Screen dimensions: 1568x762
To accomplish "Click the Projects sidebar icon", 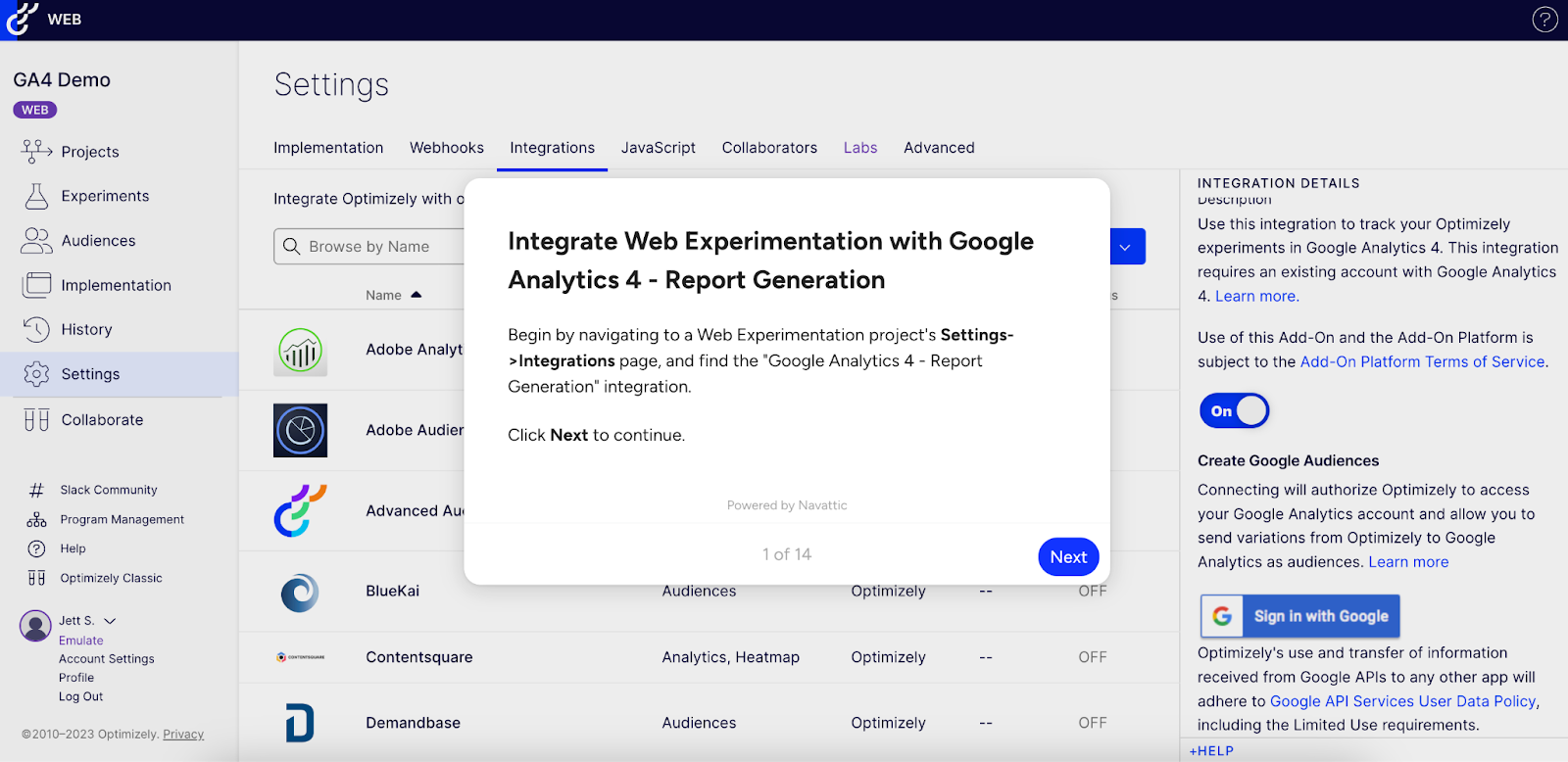I will pos(36,151).
